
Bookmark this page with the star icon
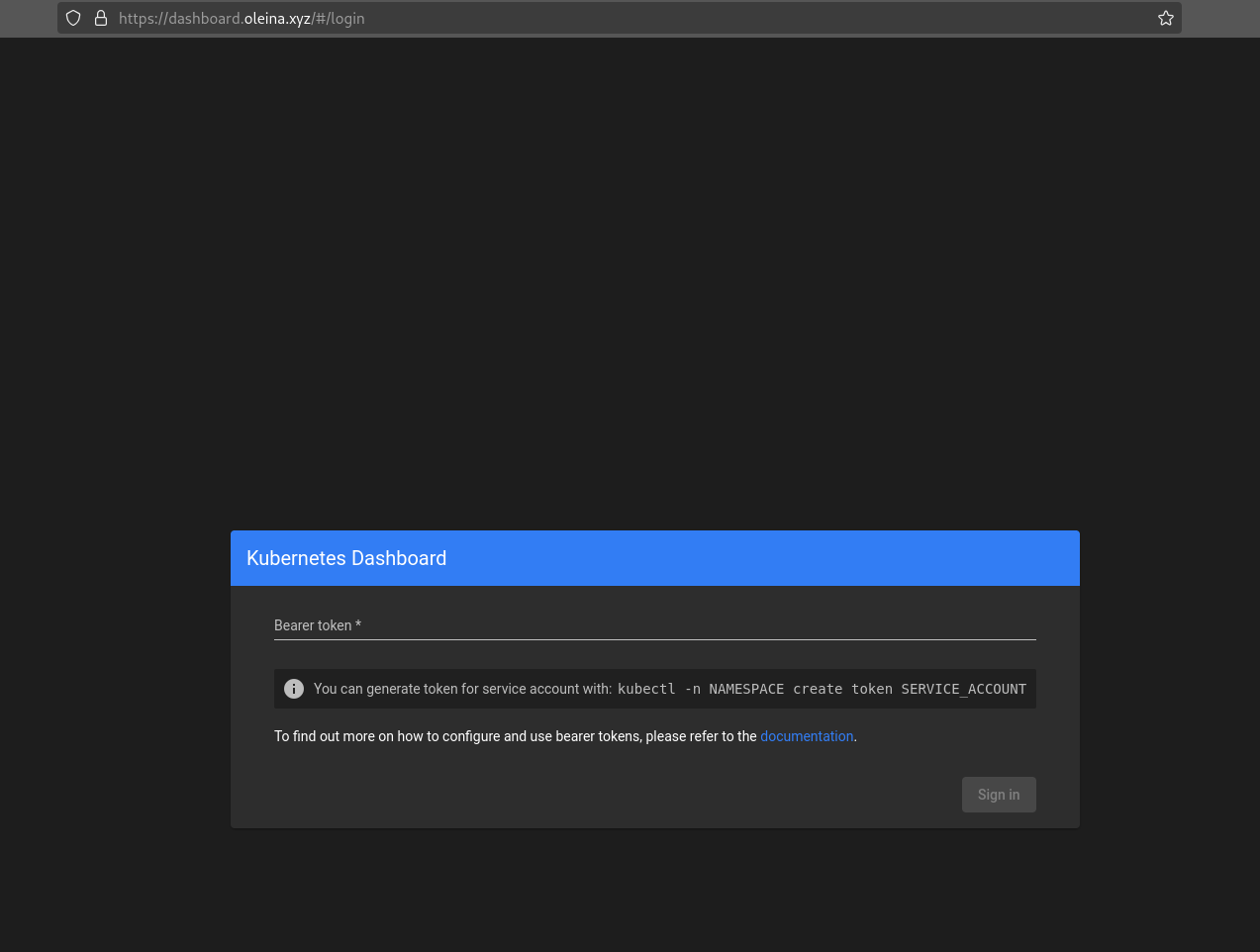coord(1166,18)
